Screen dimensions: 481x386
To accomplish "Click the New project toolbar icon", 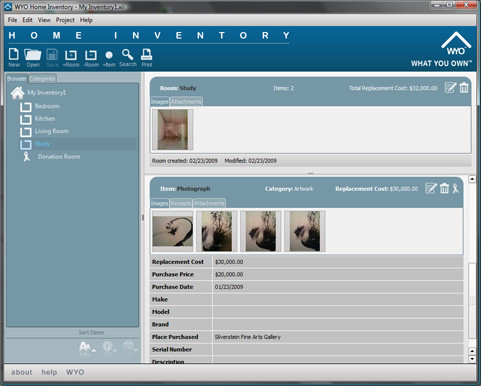I will tap(14, 57).
